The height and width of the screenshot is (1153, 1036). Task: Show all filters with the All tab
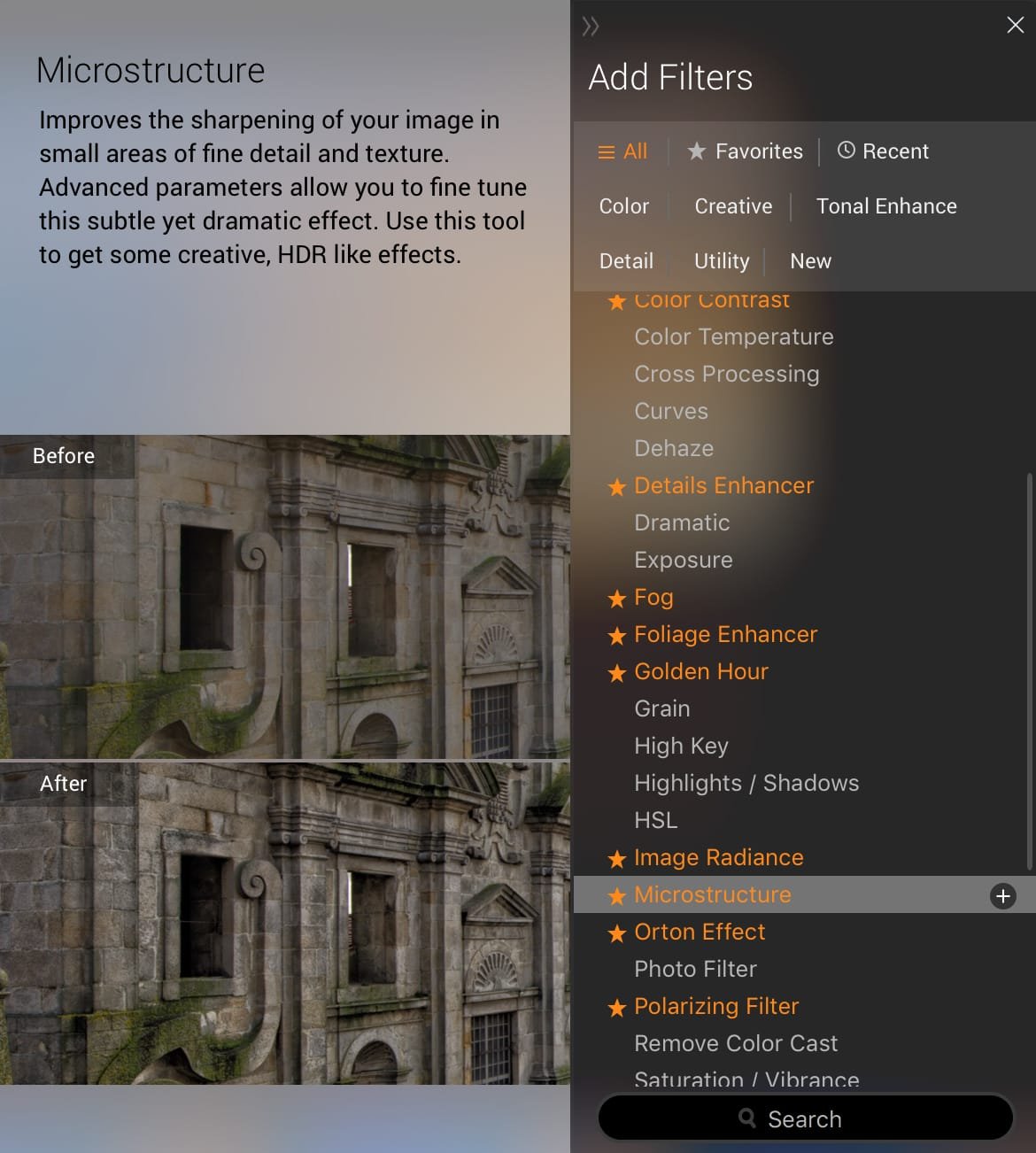[x=623, y=151]
